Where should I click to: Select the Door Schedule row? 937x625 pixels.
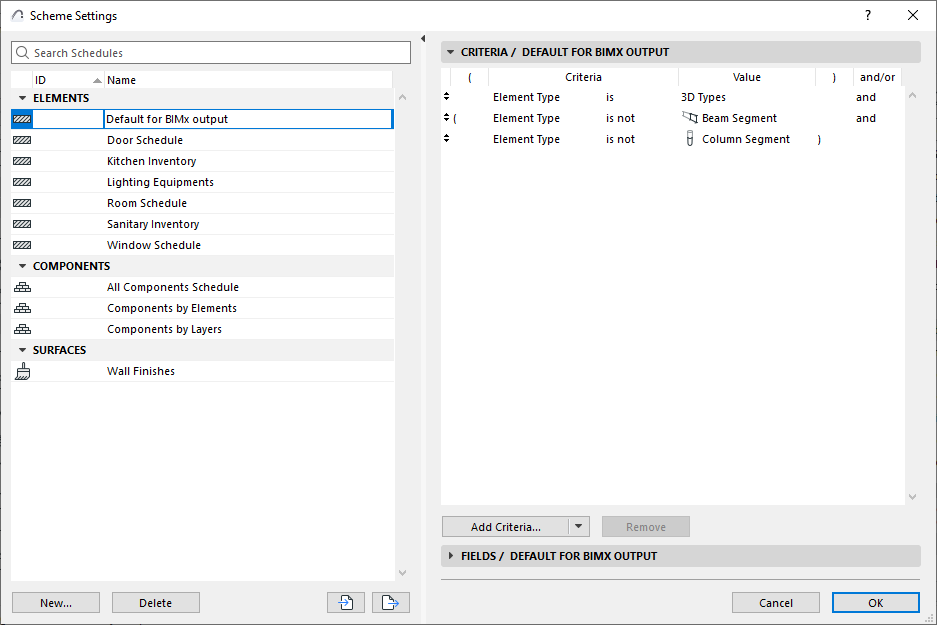[x=203, y=140]
